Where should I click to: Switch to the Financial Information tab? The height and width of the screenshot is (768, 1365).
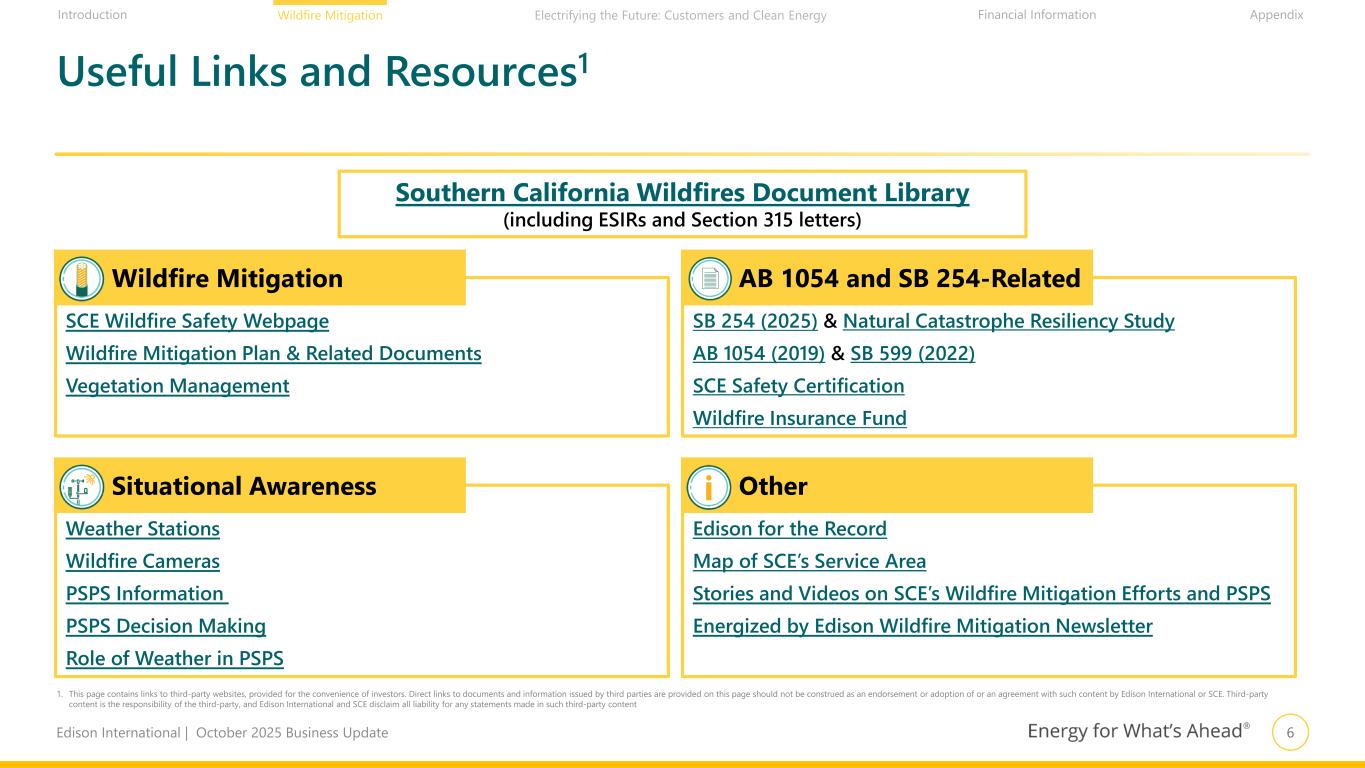click(1036, 15)
